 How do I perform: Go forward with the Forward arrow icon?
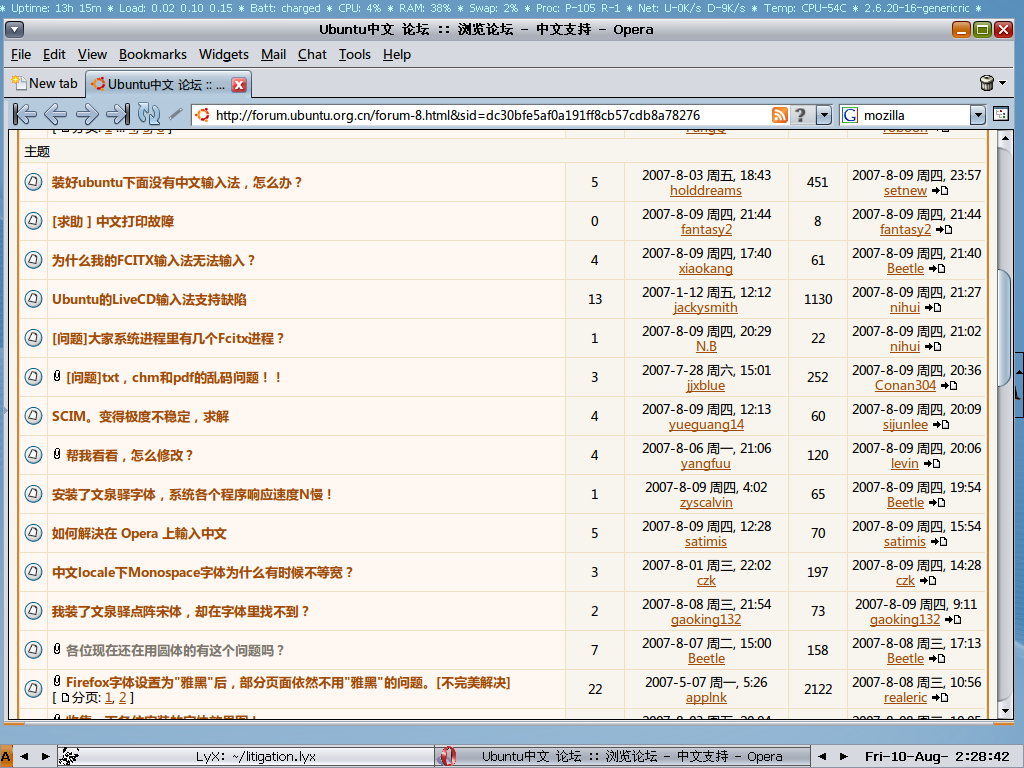tap(87, 114)
